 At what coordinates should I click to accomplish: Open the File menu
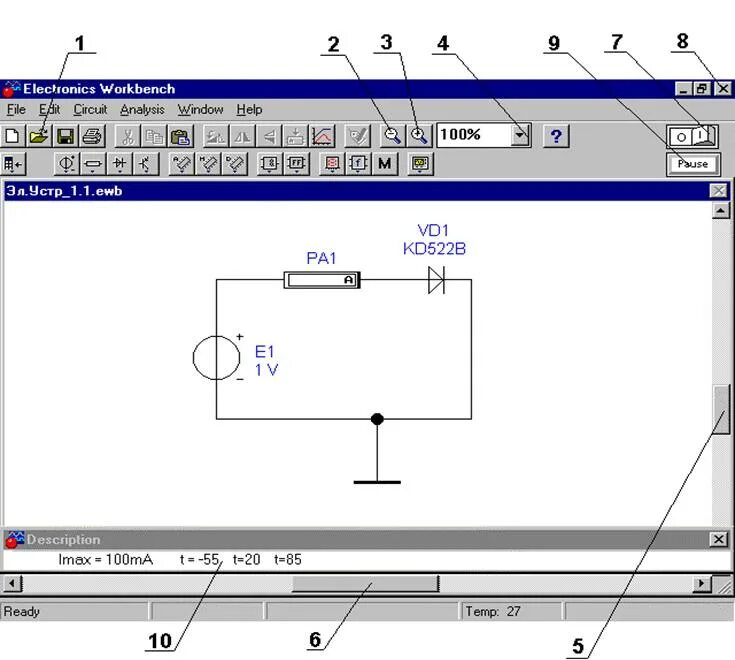16,110
